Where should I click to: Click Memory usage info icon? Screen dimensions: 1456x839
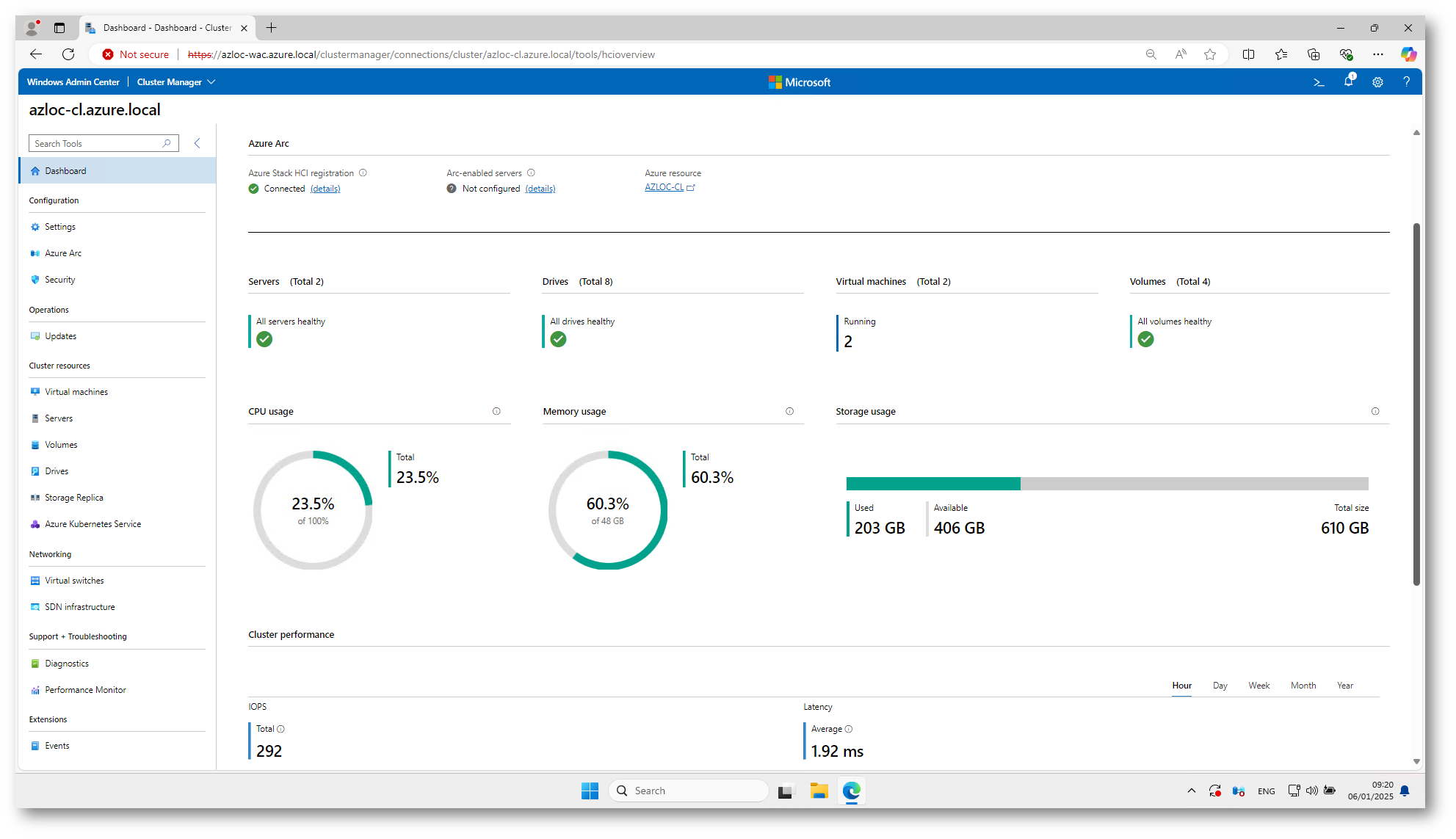coord(789,411)
